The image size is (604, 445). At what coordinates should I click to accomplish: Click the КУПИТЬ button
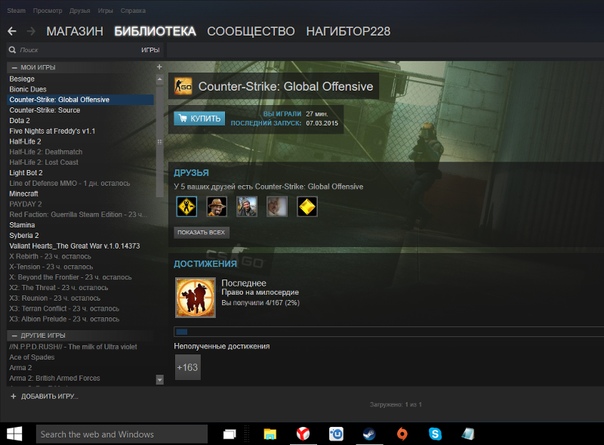click(x=199, y=118)
